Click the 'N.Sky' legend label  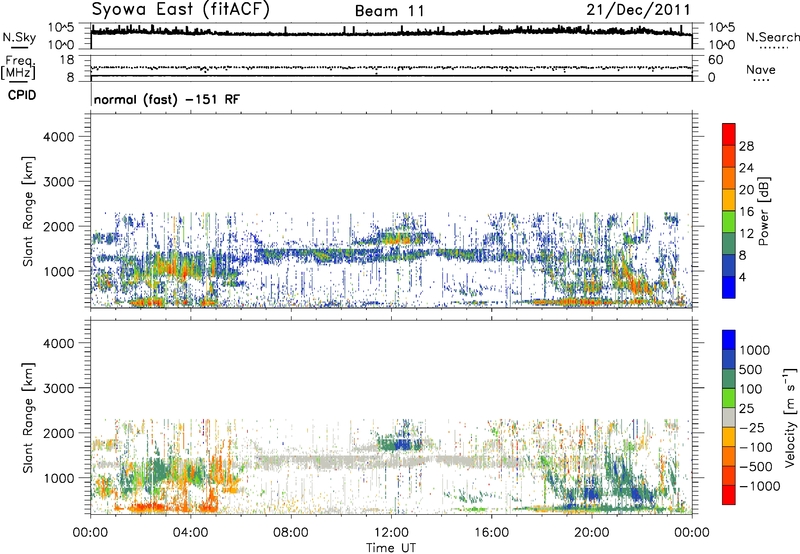19,37
